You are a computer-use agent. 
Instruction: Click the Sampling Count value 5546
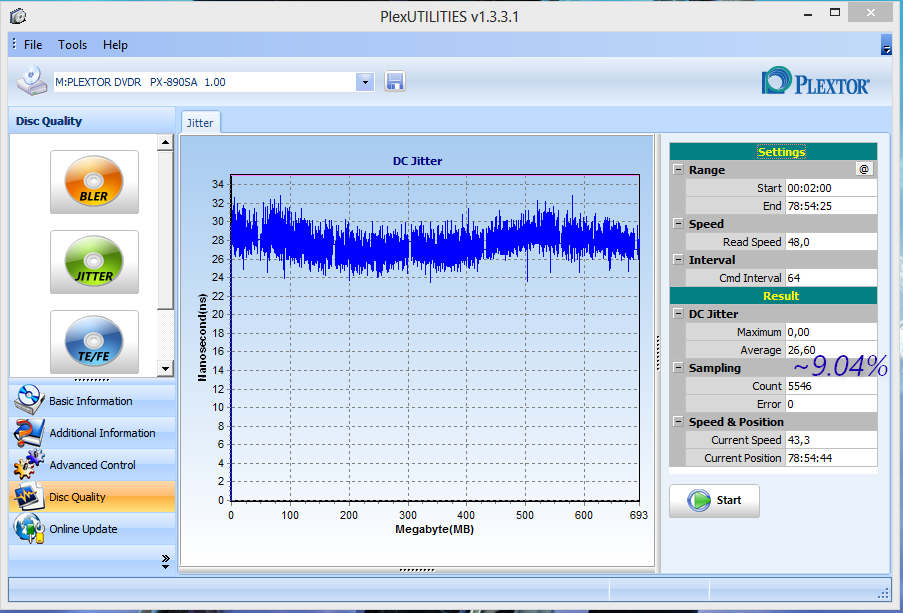tap(831, 385)
